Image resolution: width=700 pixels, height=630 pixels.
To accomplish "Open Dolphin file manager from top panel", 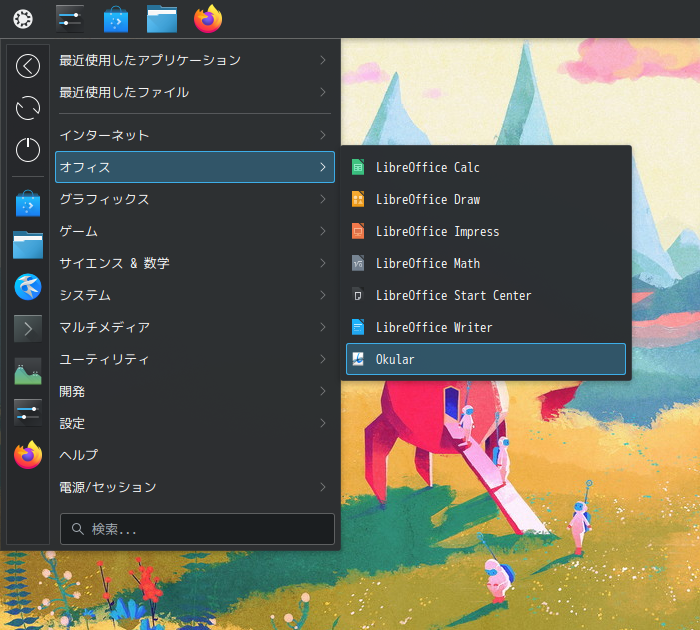I will 162,19.
